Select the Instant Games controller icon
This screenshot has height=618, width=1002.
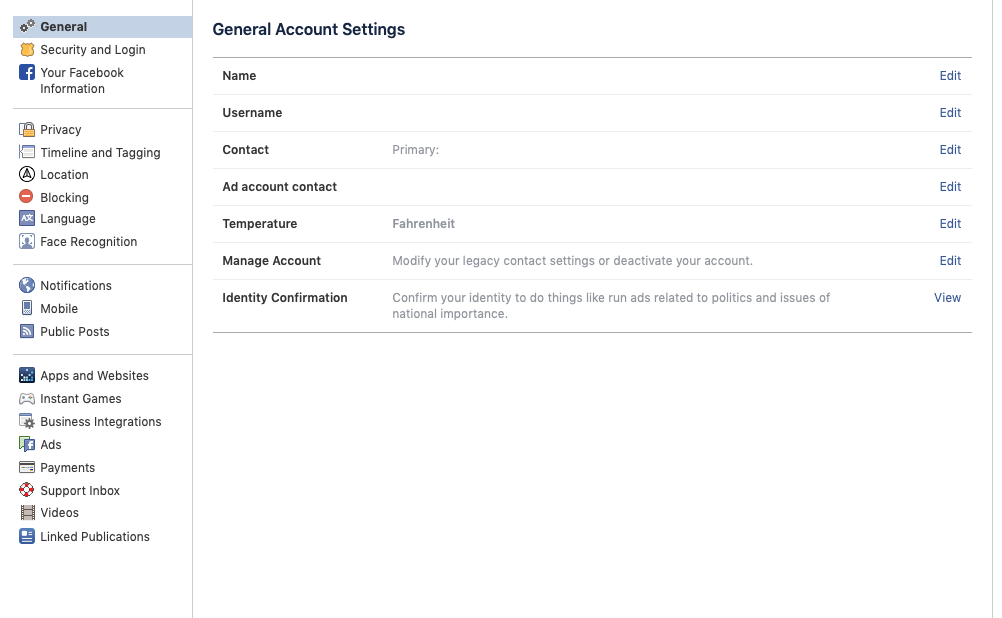tap(27, 398)
